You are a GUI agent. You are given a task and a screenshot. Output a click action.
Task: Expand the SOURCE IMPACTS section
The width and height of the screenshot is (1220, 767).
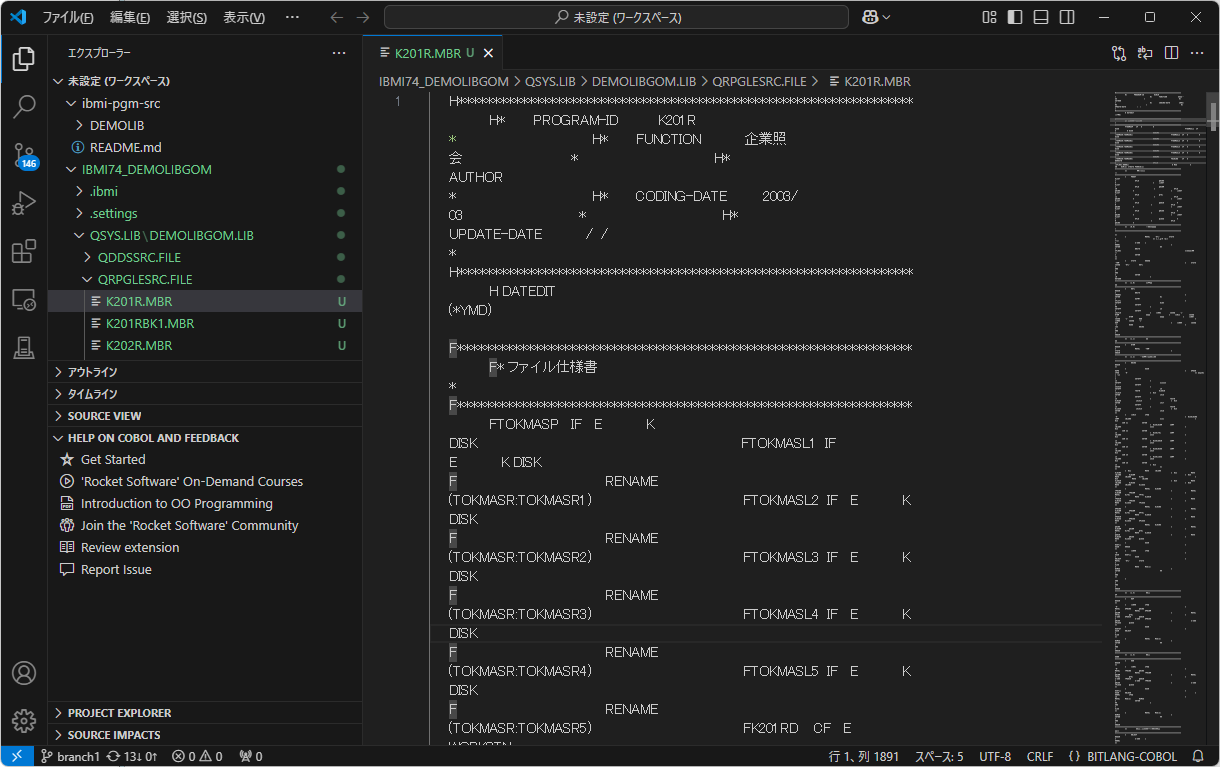[205, 735]
